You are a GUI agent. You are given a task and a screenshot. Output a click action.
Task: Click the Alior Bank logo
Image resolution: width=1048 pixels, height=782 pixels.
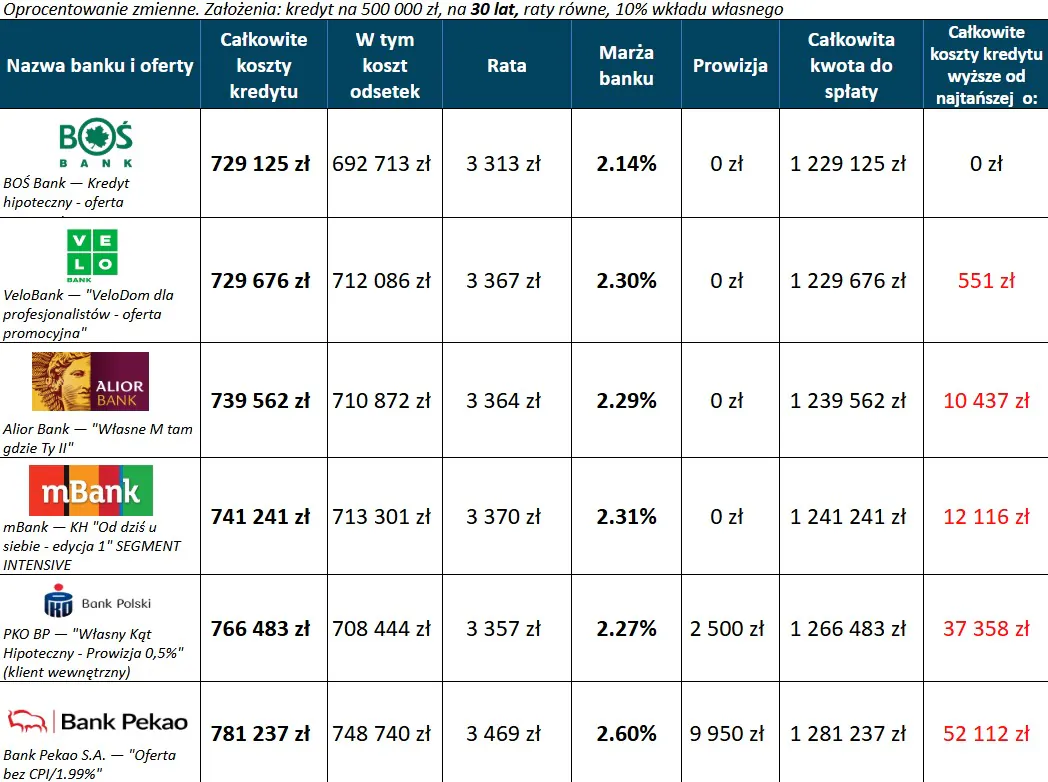point(90,381)
